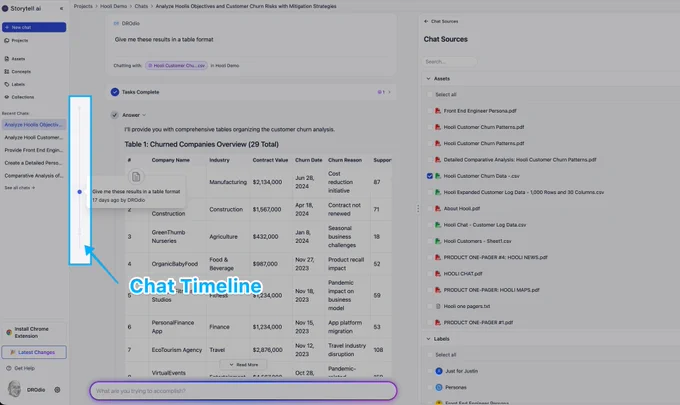Click the Projects breadcrumb

coord(83,6)
